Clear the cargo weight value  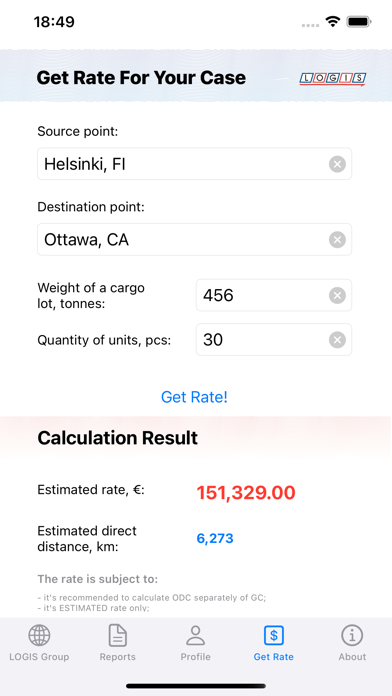click(x=337, y=295)
